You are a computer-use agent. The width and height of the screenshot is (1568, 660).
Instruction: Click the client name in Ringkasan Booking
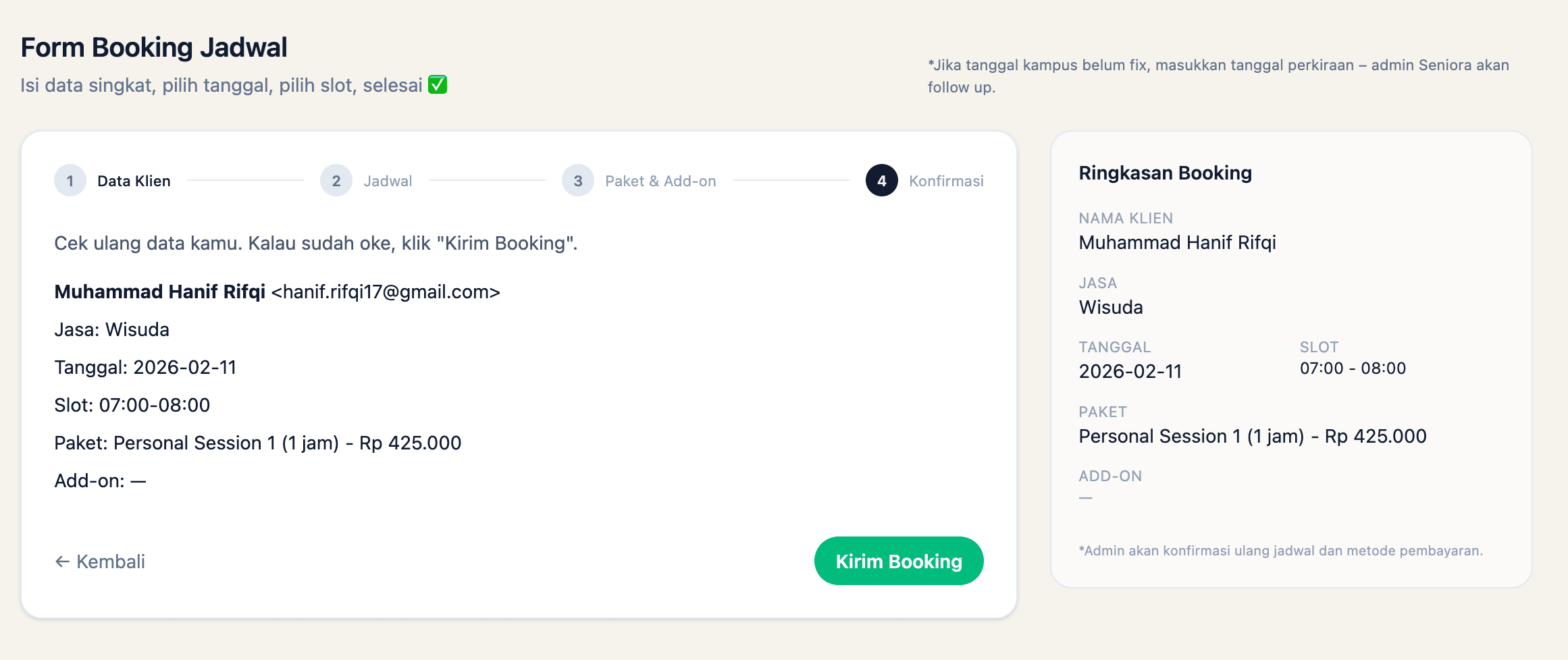click(1177, 242)
